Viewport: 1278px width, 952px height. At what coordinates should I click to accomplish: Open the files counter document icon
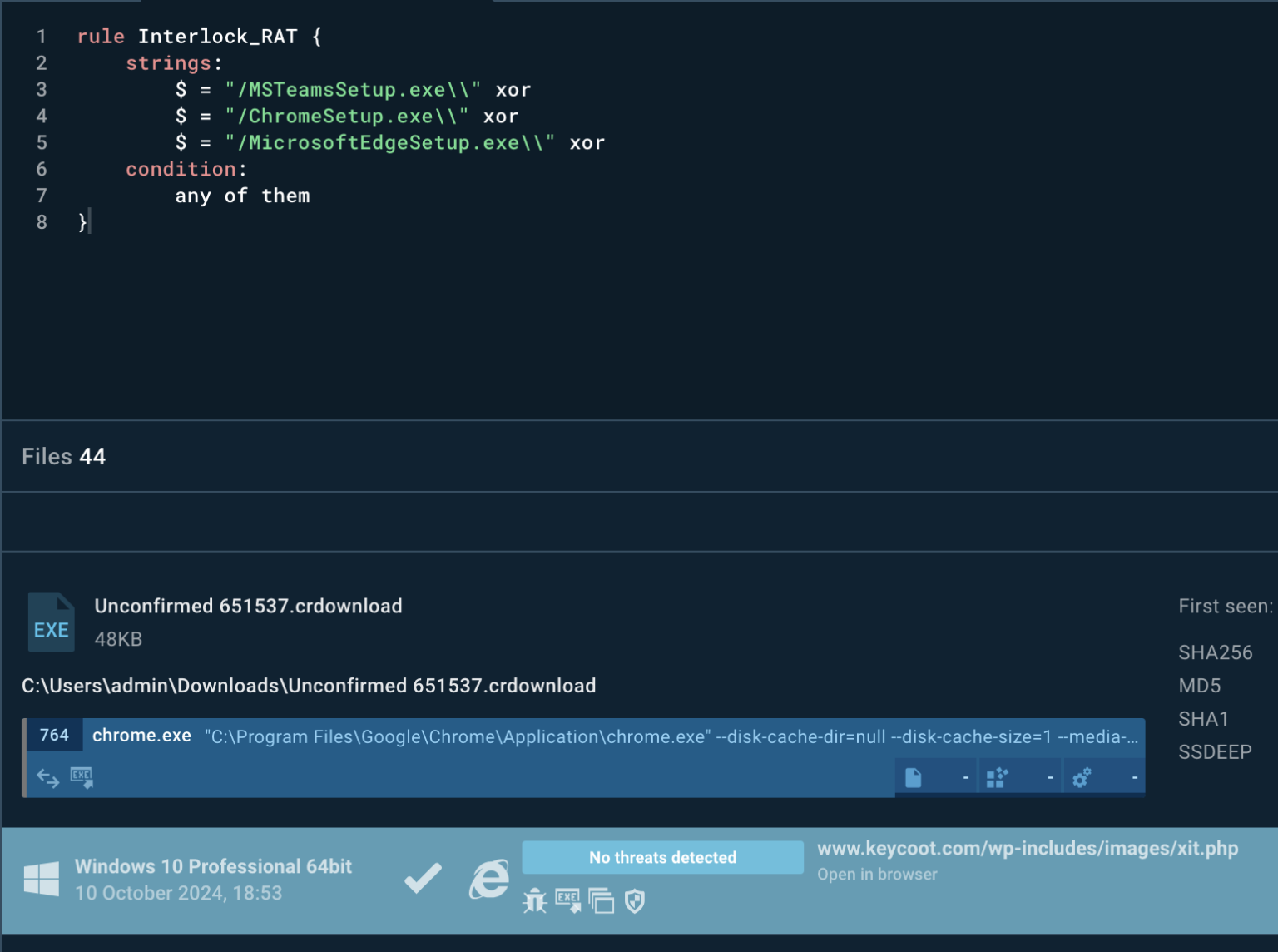913,778
